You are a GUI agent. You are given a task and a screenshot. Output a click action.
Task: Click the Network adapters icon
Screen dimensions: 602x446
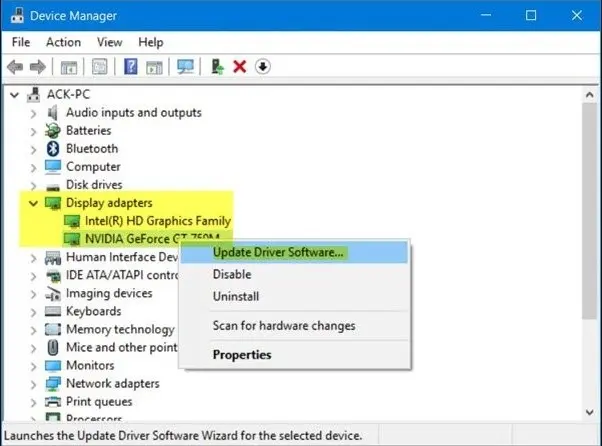(53, 383)
